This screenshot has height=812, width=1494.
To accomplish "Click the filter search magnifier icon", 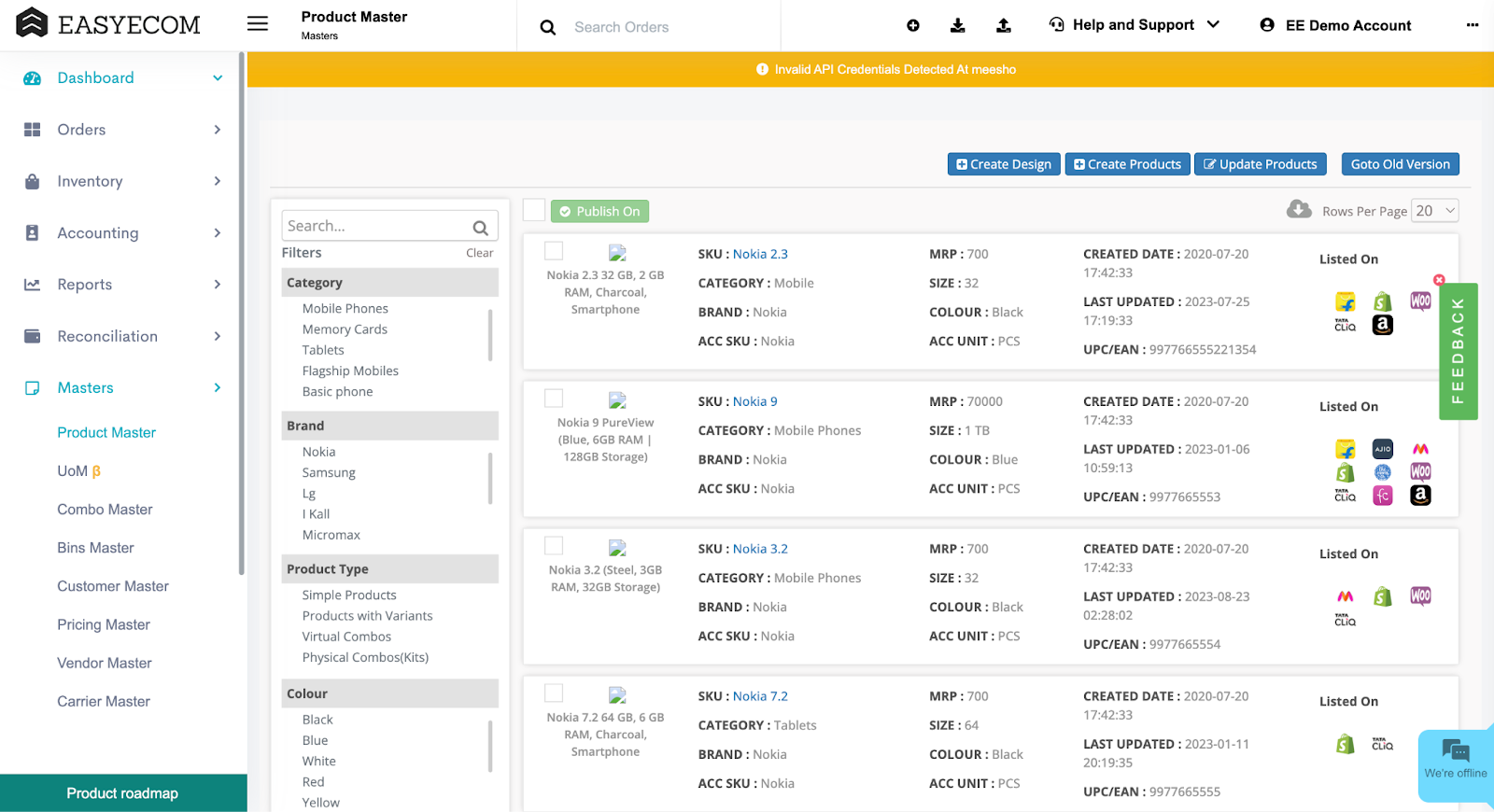I will [481, 227].
